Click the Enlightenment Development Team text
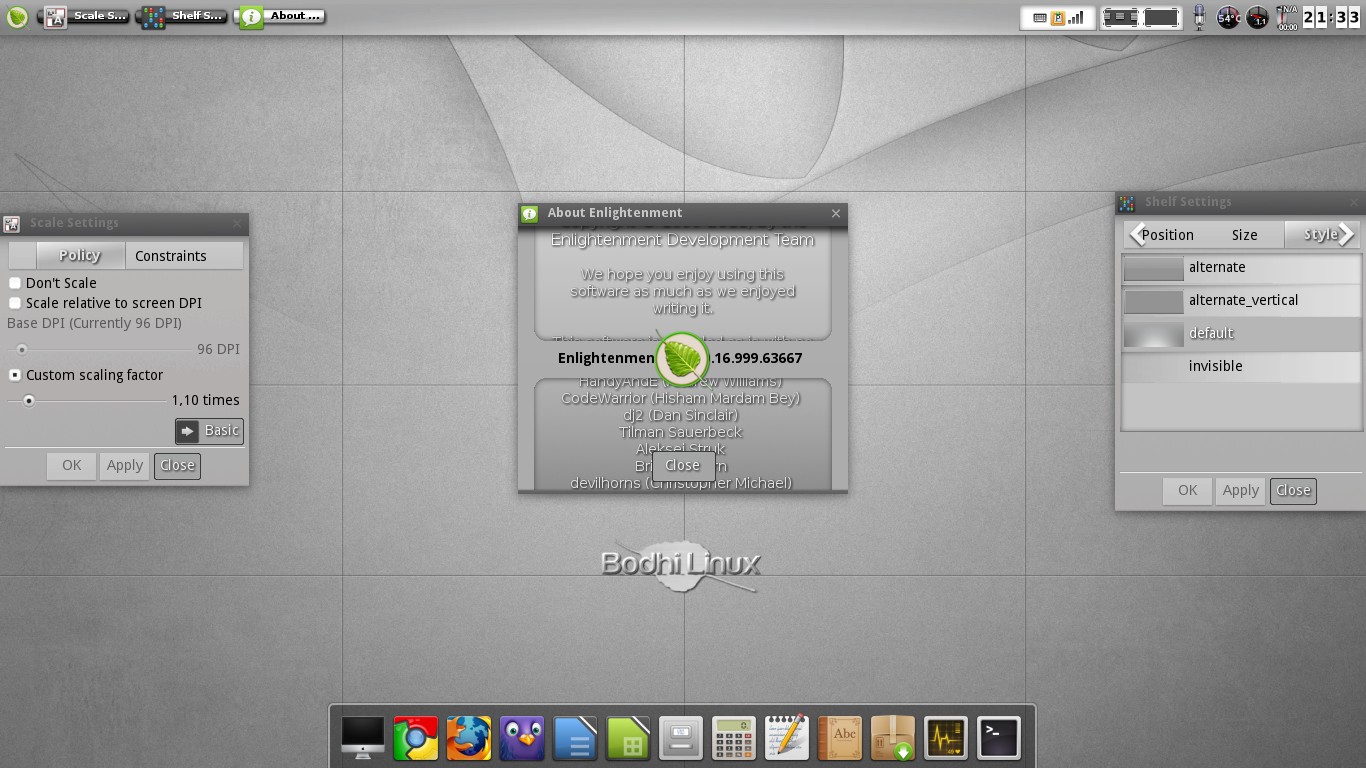 click(x=682, y=240)
